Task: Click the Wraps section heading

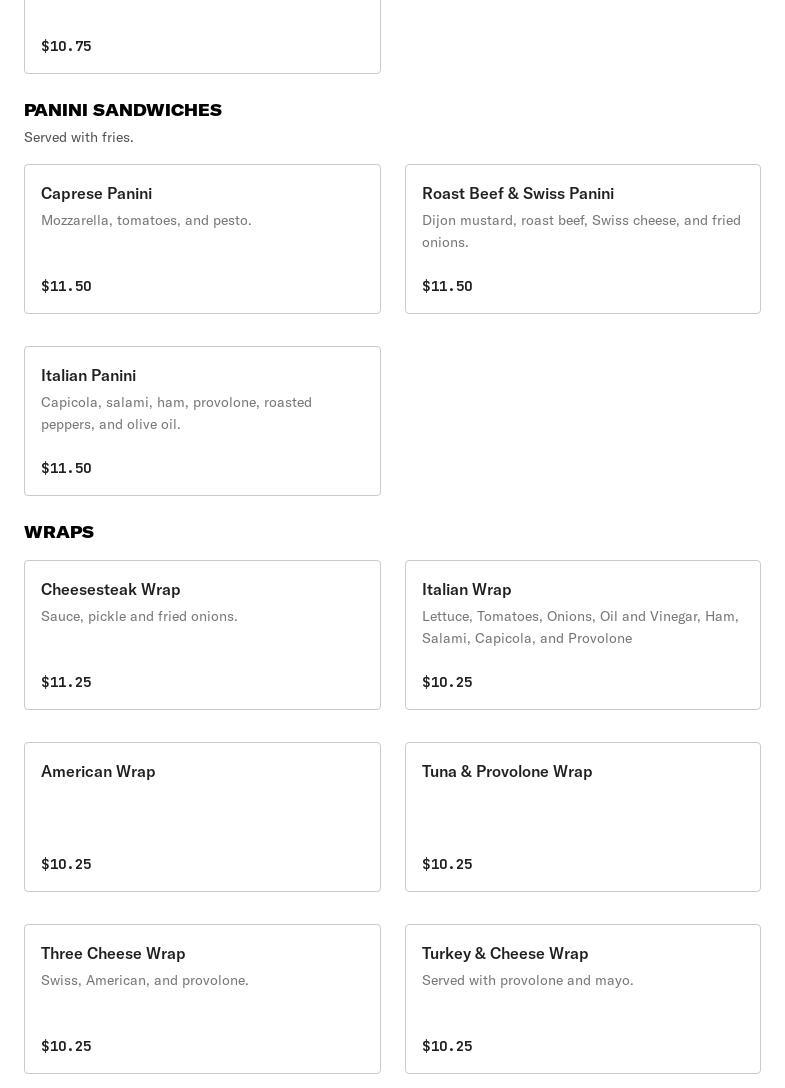Action: pyautogui.click(x=59, y=532)
